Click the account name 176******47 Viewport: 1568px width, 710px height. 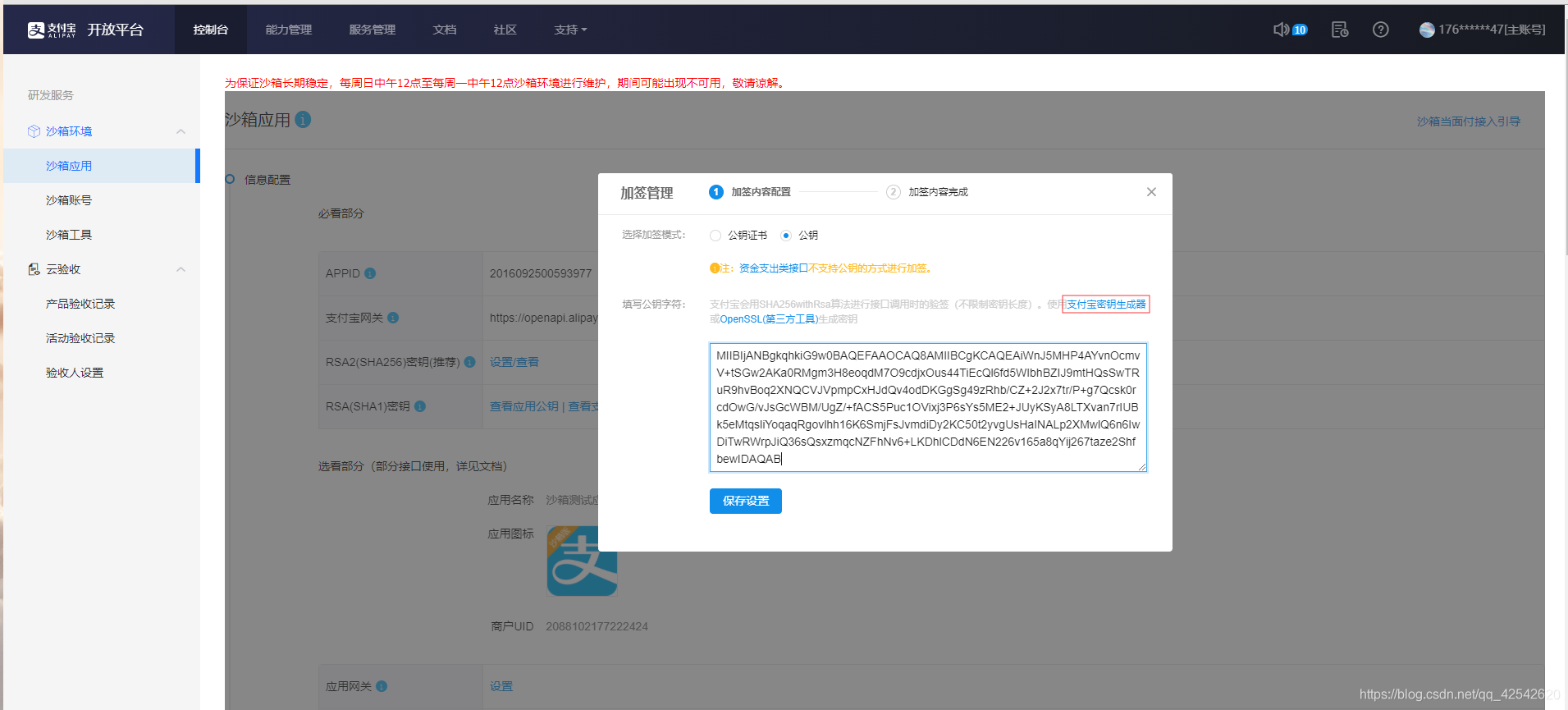point(1492,30)
